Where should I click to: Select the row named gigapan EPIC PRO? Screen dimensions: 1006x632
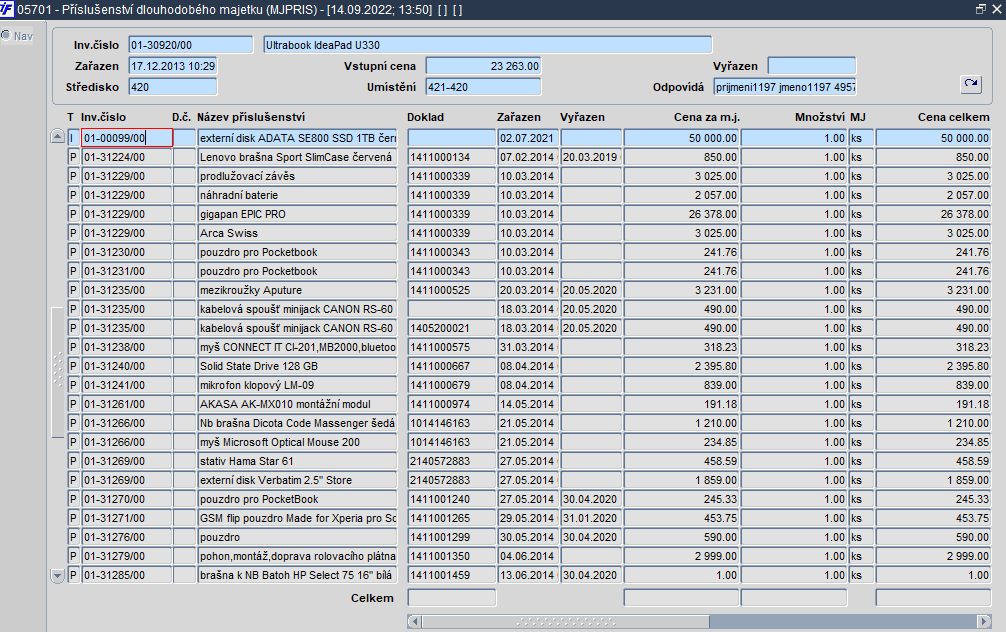click(297, 214)
